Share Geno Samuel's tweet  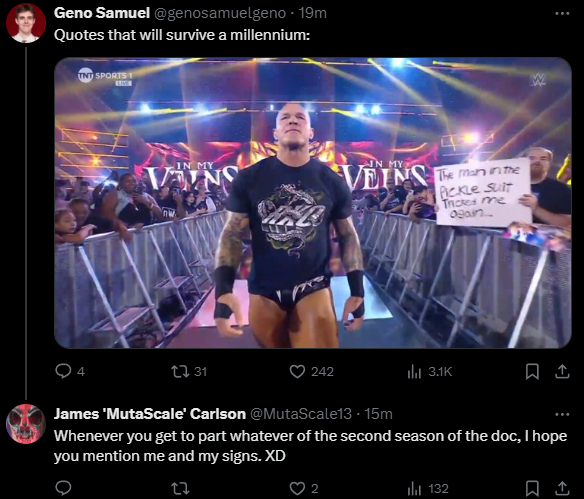click(562, 371)
